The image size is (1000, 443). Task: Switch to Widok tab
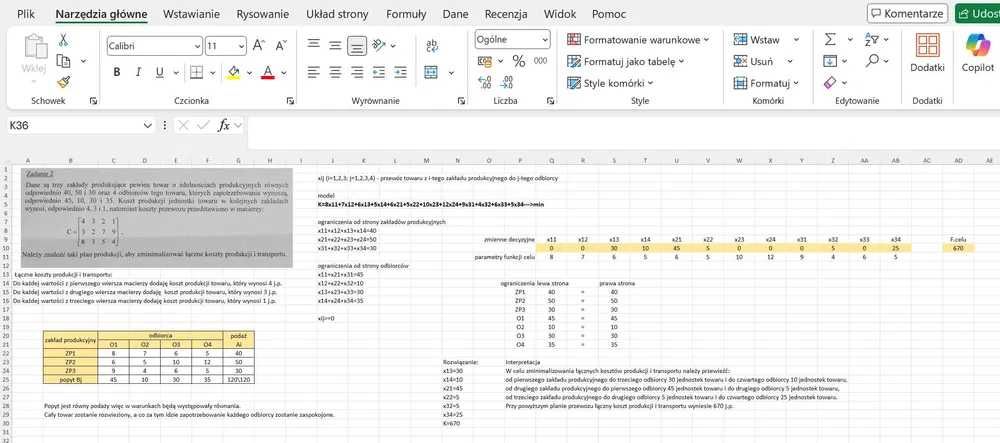point(560,13)
